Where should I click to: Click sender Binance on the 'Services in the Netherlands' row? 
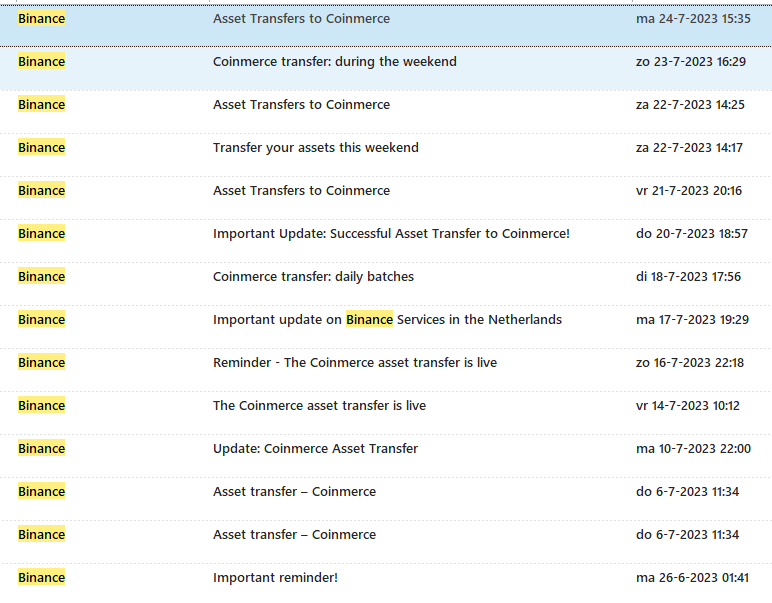(41, 319)
